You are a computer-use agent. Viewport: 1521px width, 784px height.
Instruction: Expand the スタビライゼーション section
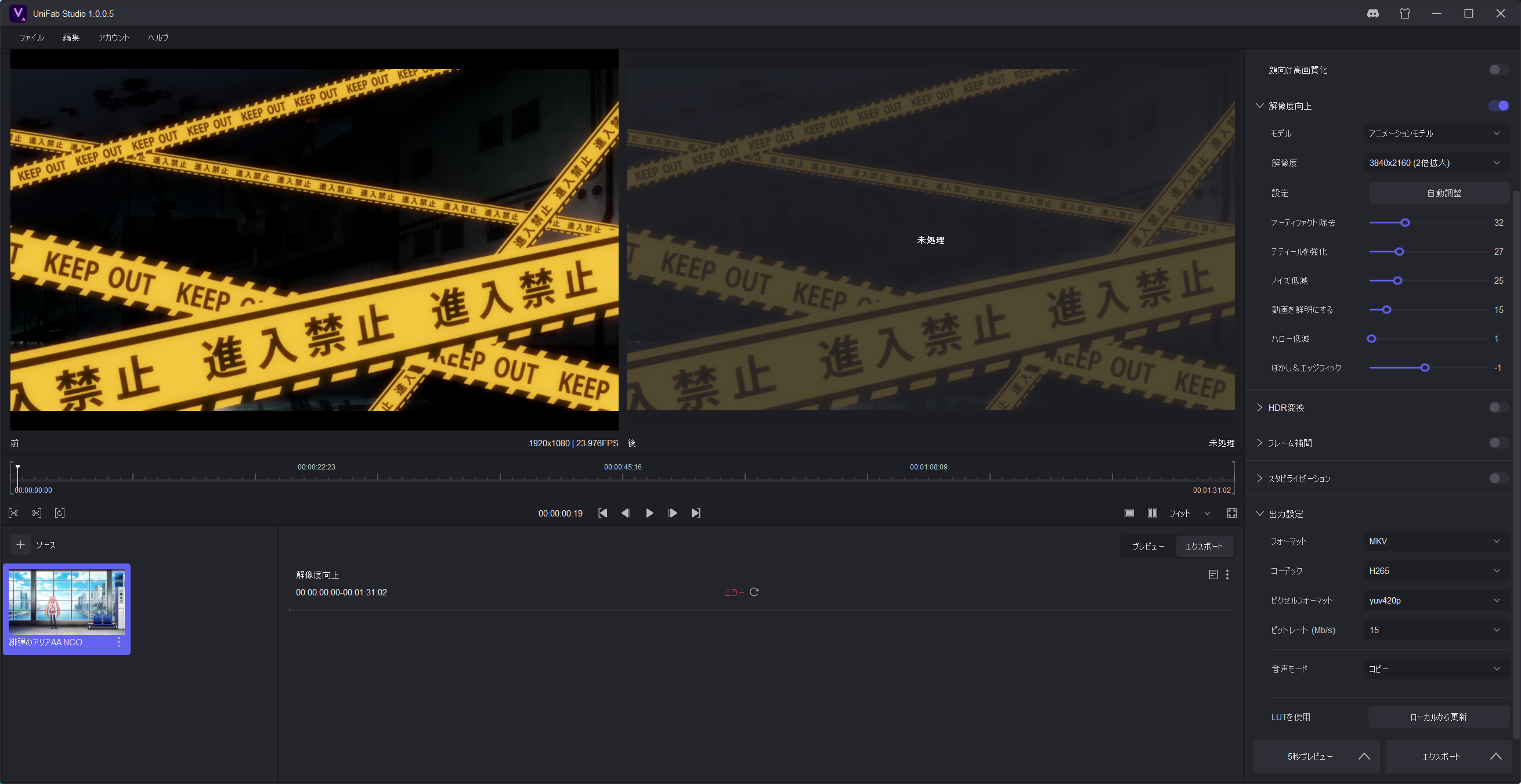pyautogui.click(x=1259, y=478)
